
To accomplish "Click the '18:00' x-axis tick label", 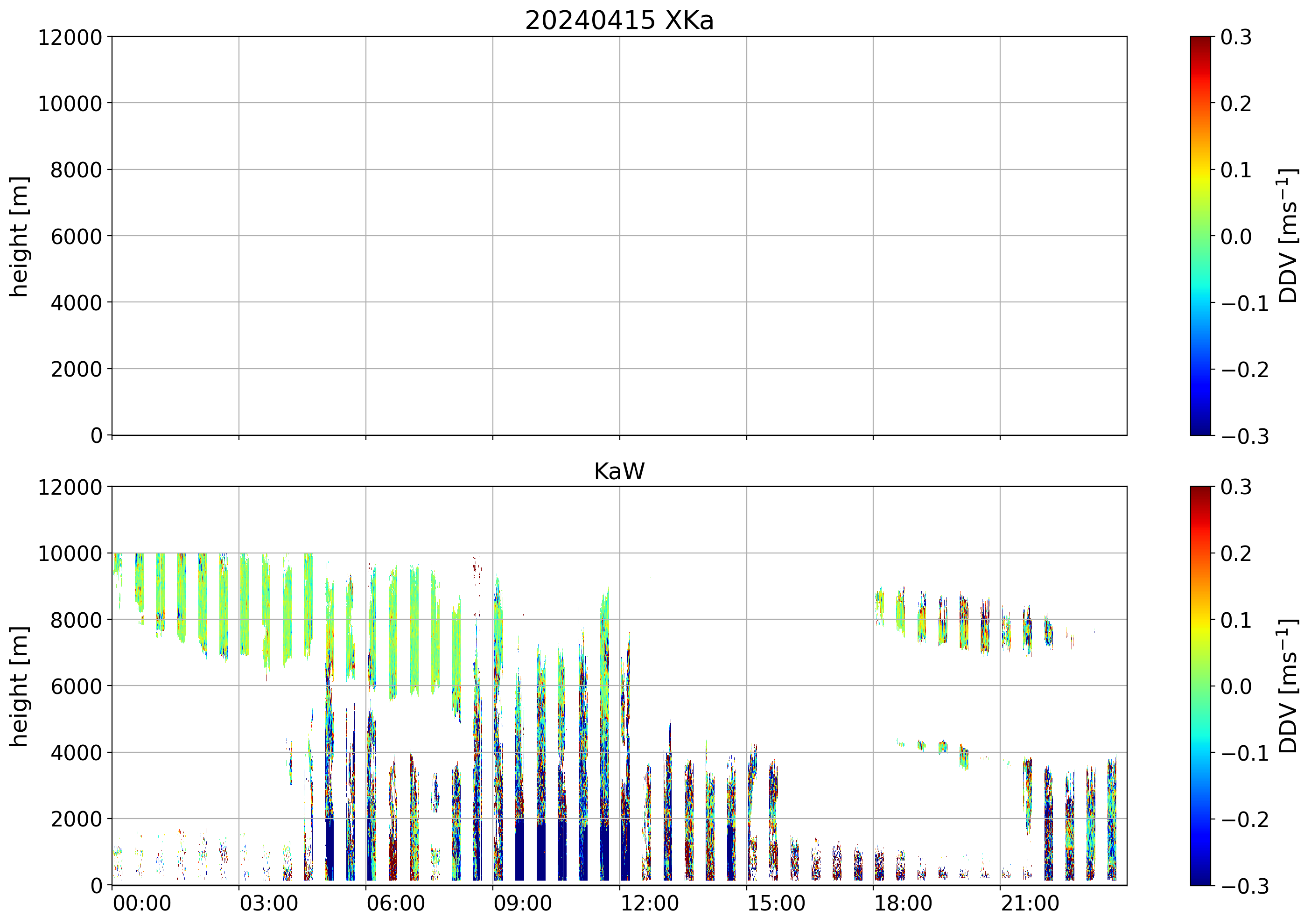I will click(x=903, y=904).
